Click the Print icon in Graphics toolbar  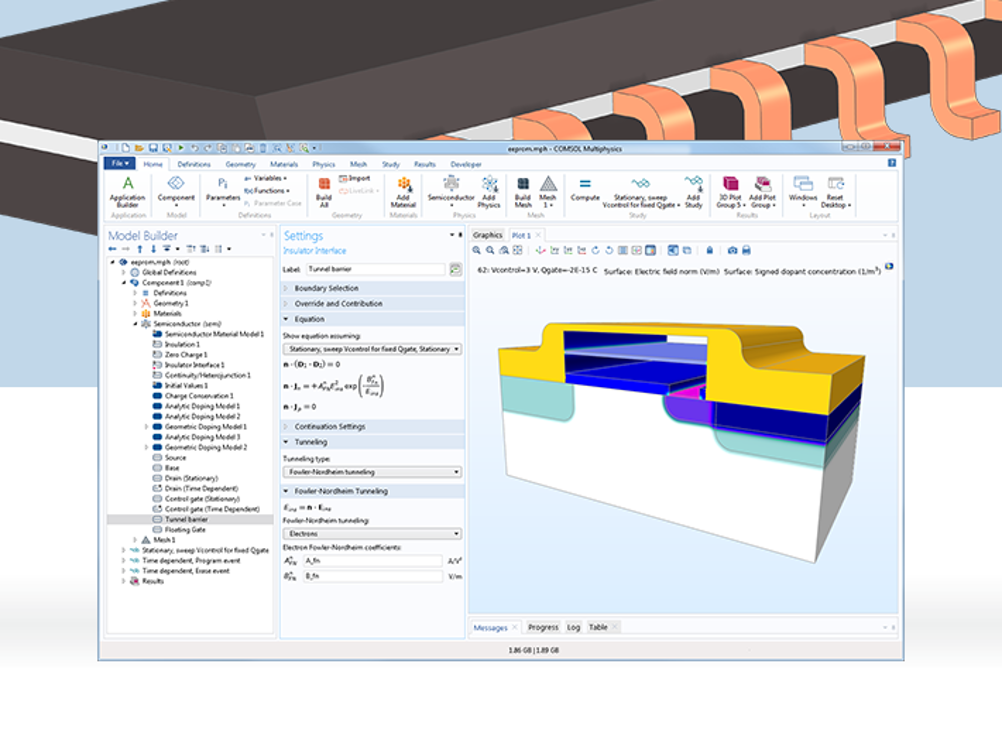point(746,250)
